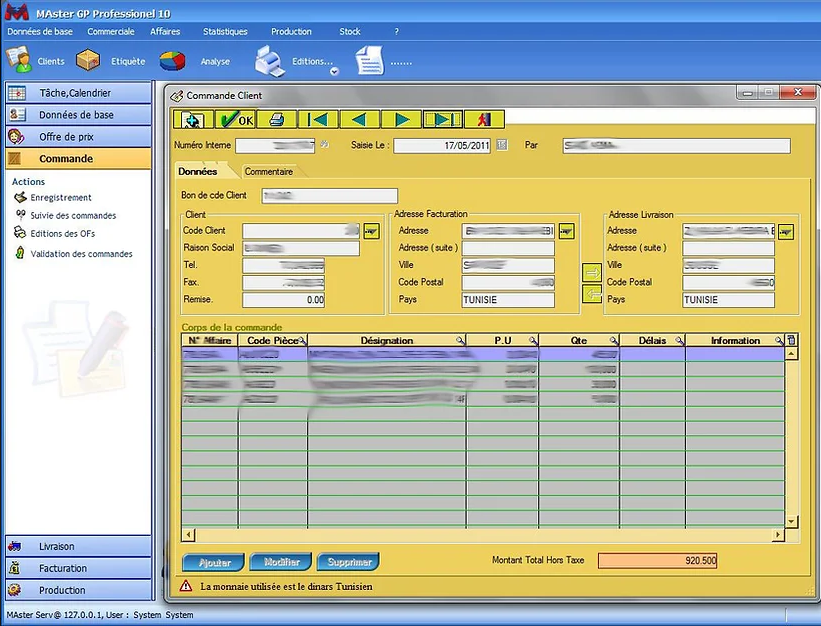The image size is (821, 626).
Task: Click the printer icon in order toolbar
Action: pyautogui.click(x=277, y=120)
